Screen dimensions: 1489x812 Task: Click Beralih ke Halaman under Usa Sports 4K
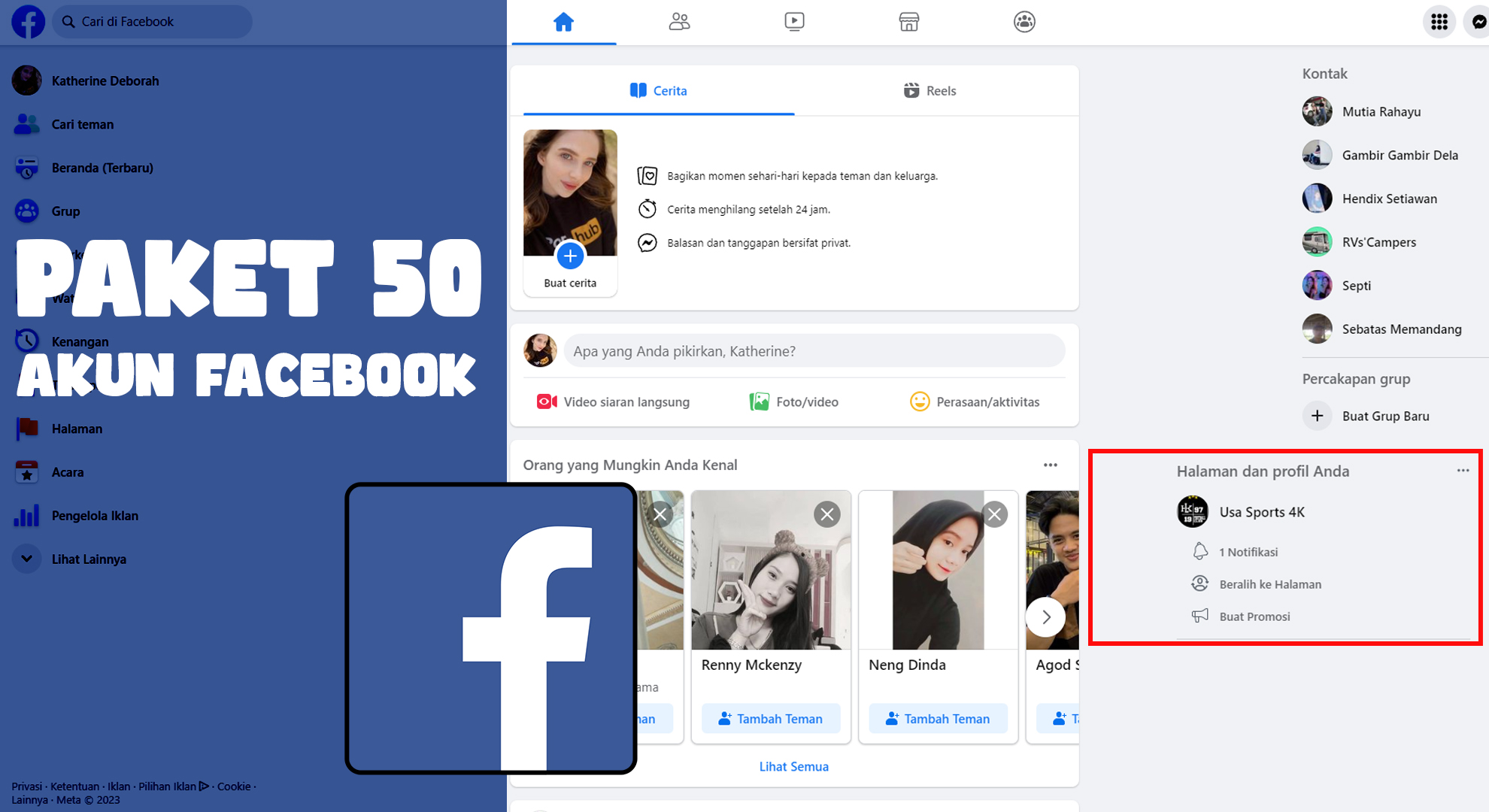1269,584
